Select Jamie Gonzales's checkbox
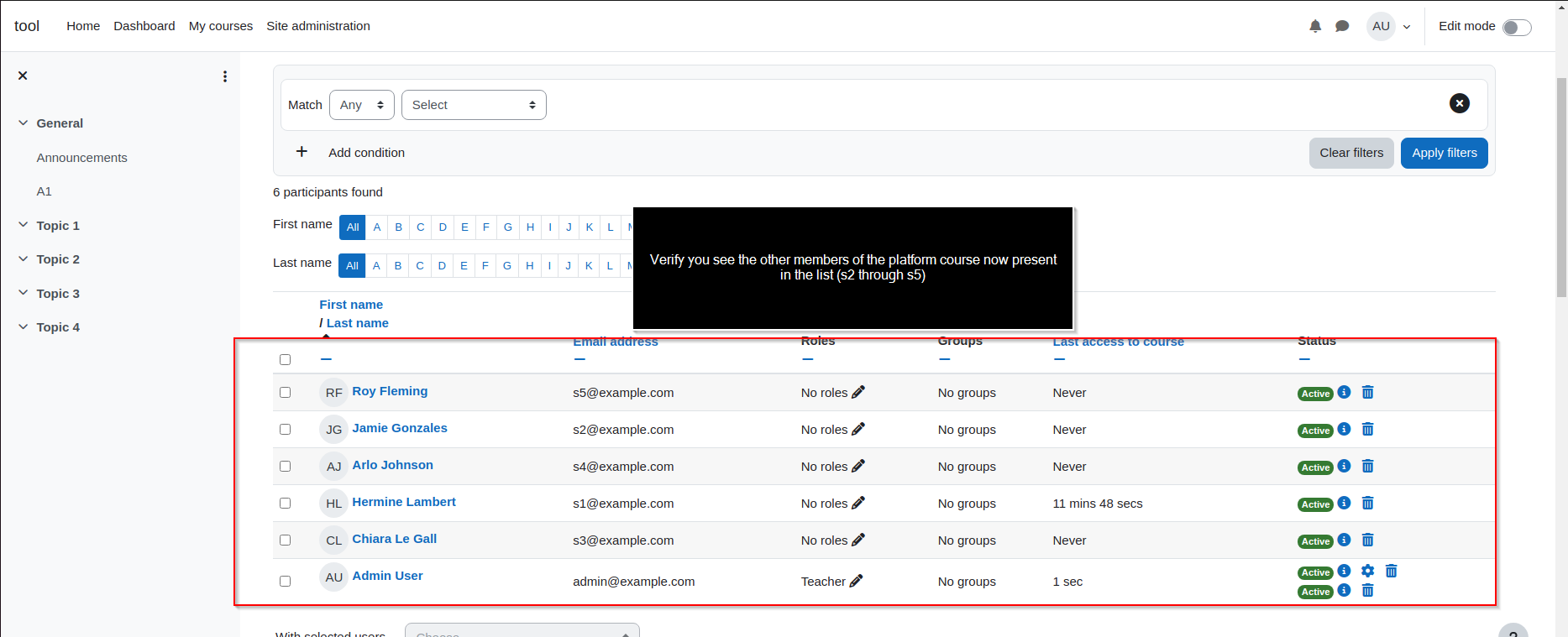Screen dimensions: 1568x637 [x=285, y=429]
